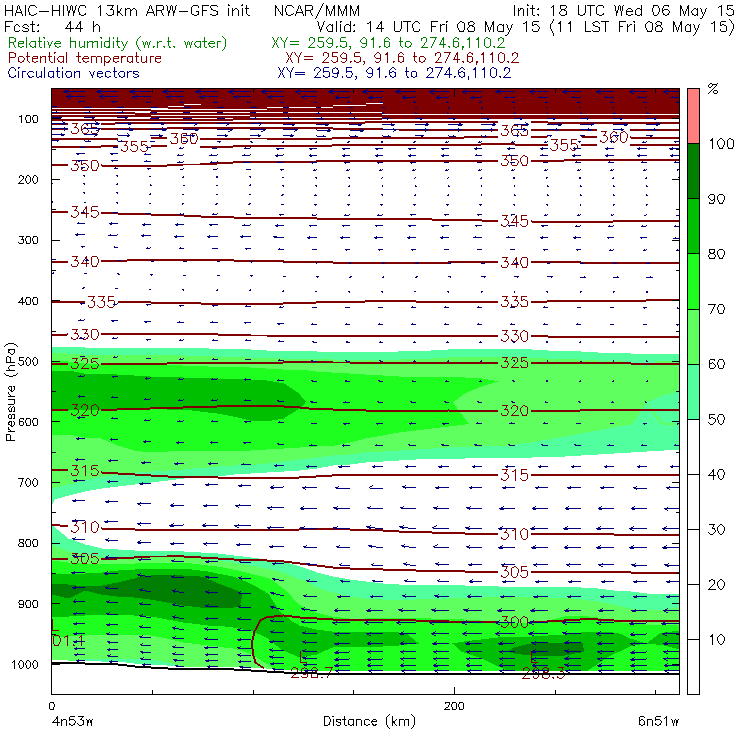
Task: Click the '298.7' minimum temperature label
Action: 311,673
